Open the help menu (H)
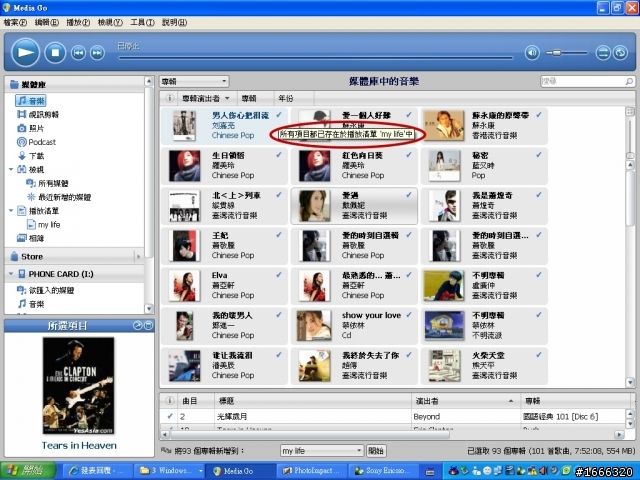The image size is (640, 480). click(x=174, y=22)
